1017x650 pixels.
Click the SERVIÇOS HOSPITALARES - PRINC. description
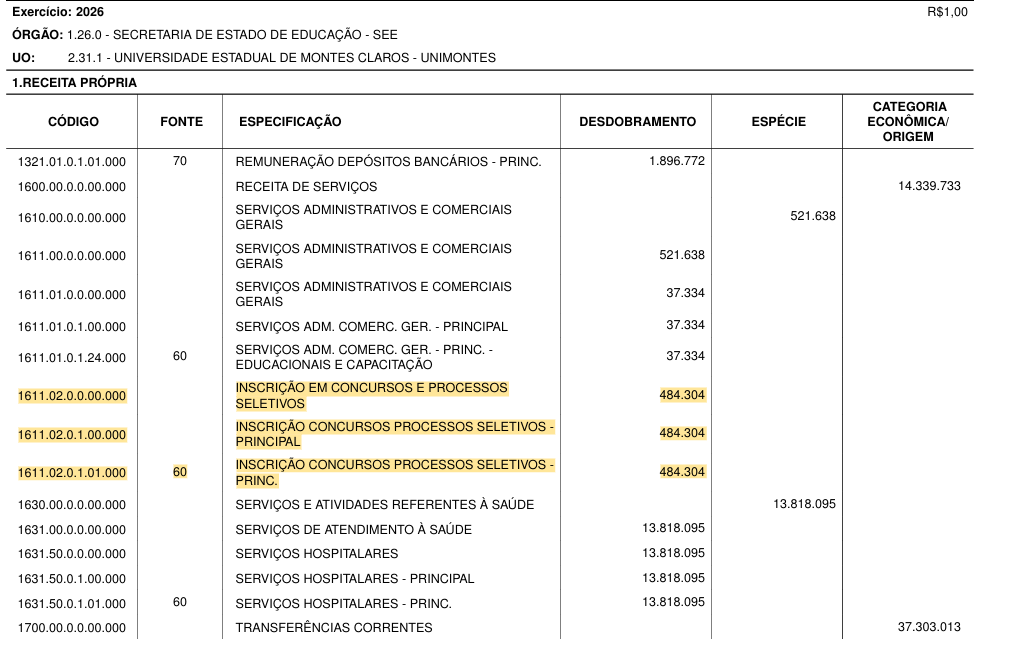(x=343, y=604)
